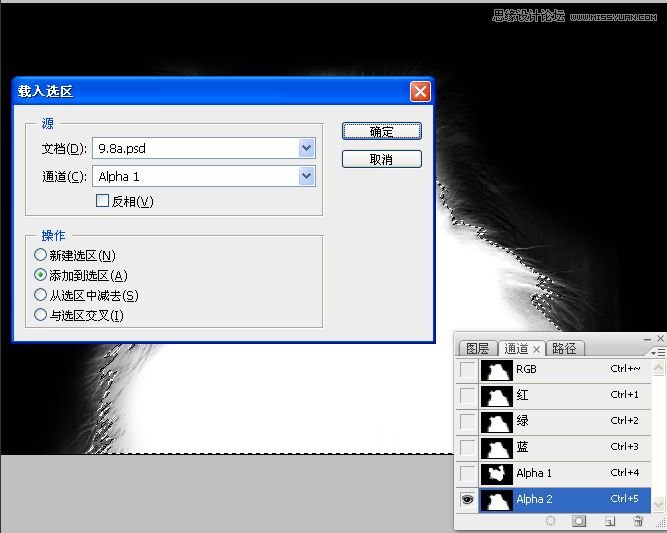Image resolution: width=667 pixels, height=533 pixels.
Task: Click the Ctrl+~ shortcut text
Action: [625, 368]
